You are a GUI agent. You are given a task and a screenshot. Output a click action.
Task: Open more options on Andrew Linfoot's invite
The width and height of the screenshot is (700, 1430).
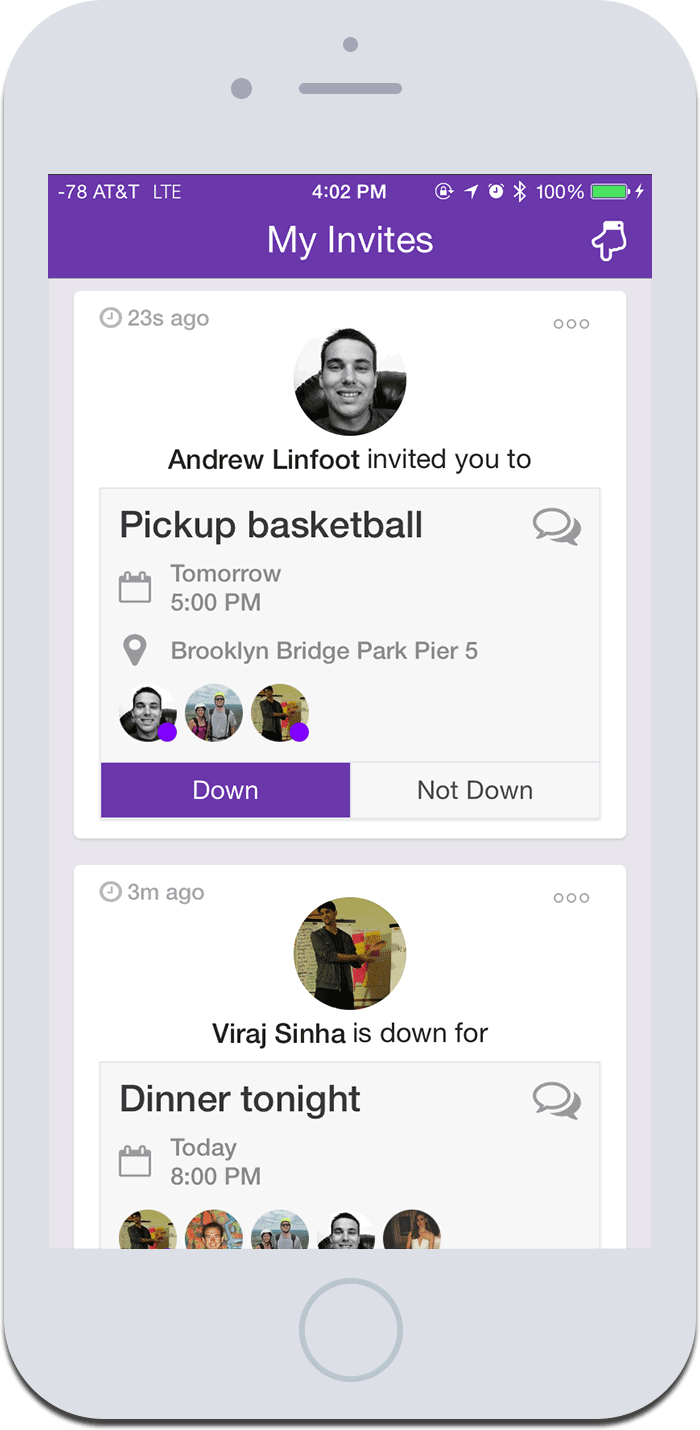coord(571,324)
